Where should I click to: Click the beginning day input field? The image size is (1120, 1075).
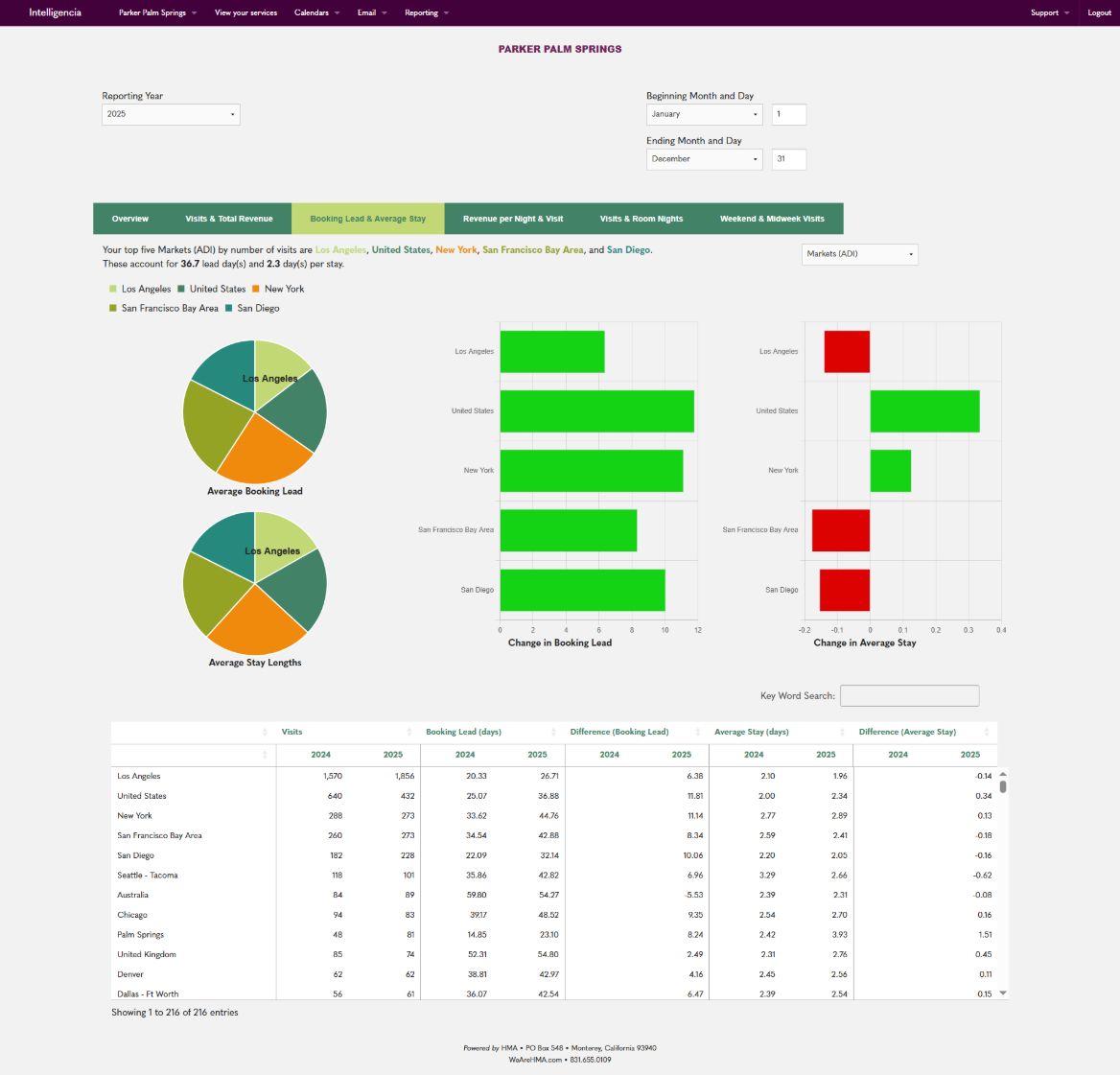point(789,114)
